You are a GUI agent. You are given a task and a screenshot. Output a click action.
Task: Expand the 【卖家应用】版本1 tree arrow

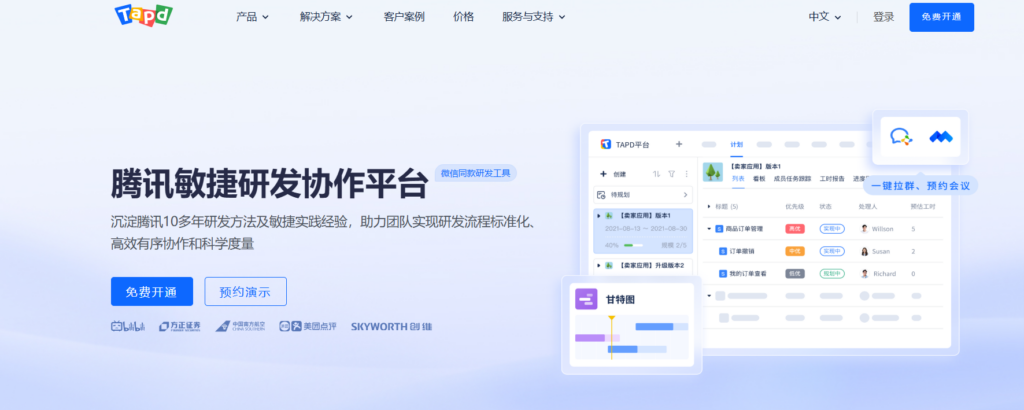pyautogui.click(x=599, y=215)
